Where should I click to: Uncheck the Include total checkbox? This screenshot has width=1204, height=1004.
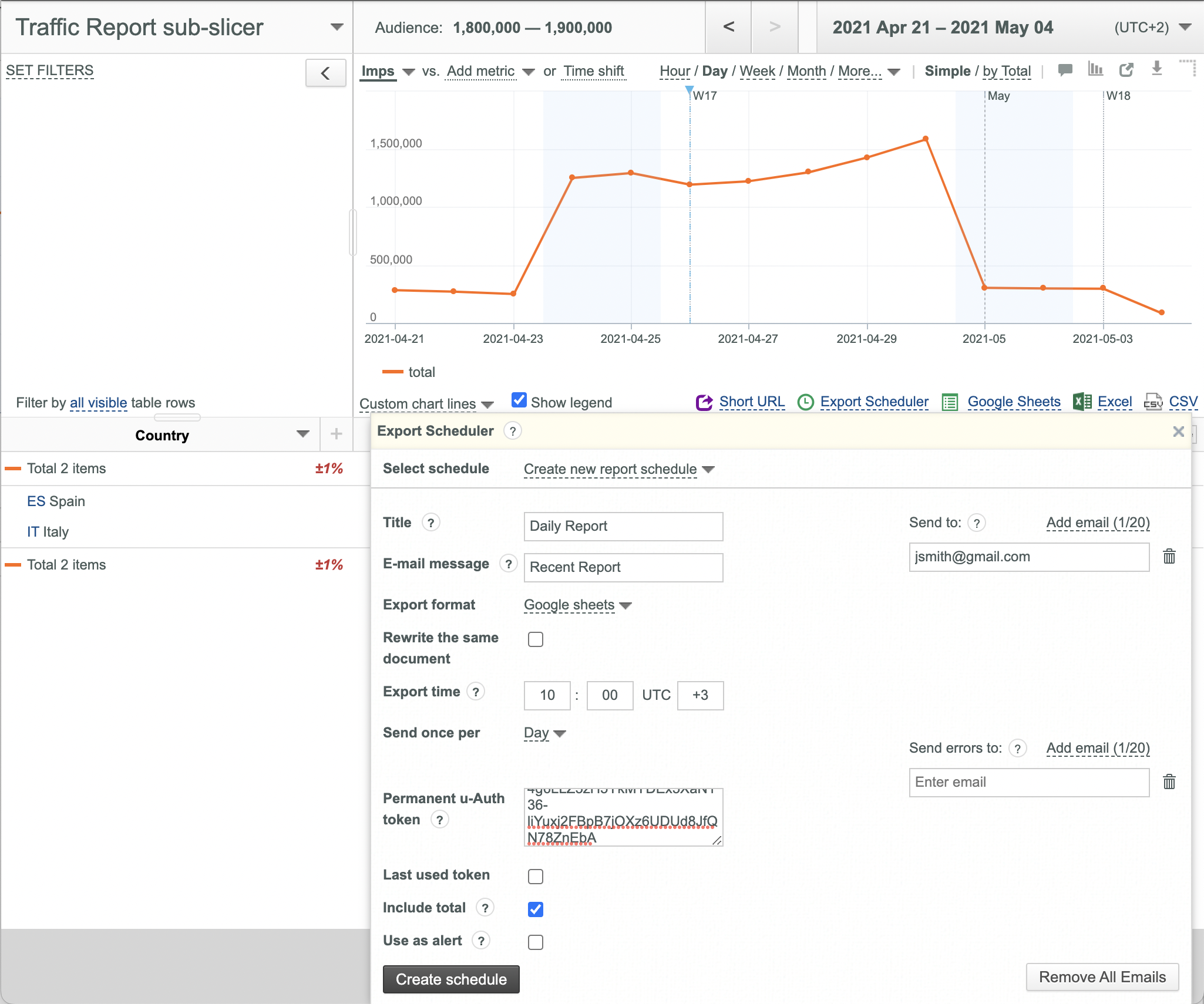(536, 909)
